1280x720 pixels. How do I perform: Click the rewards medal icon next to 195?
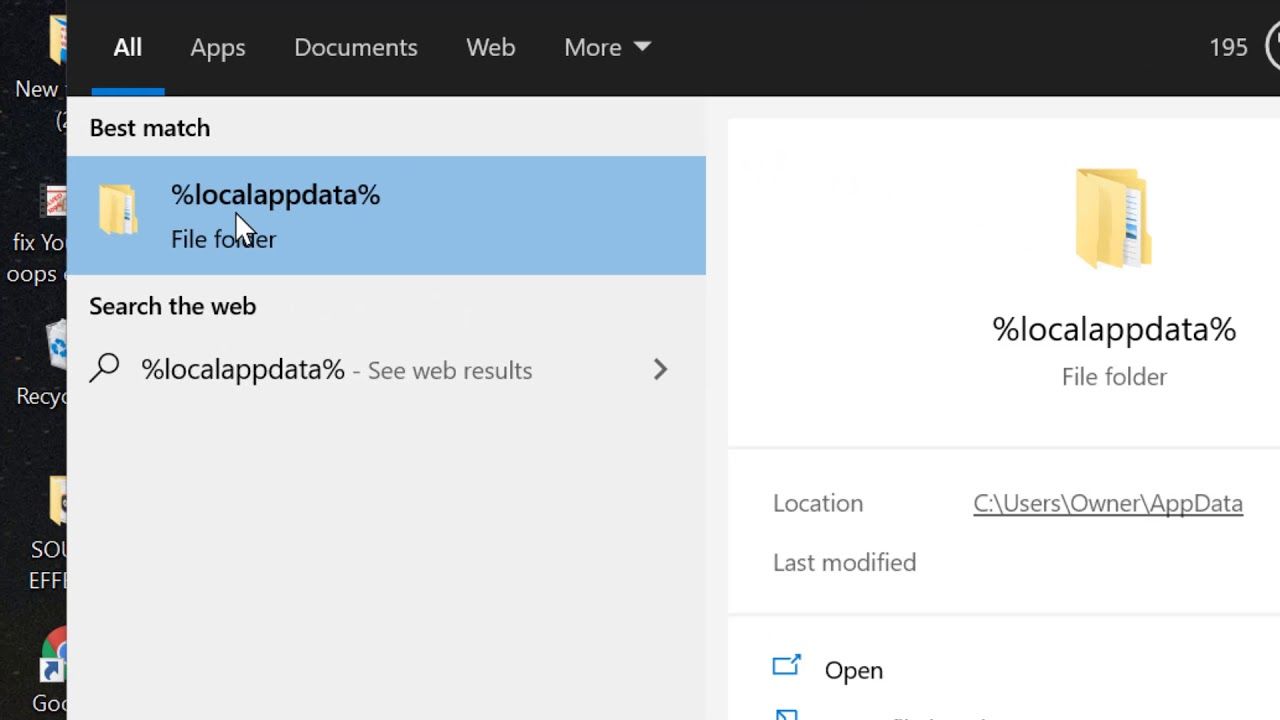point(1274,46)
